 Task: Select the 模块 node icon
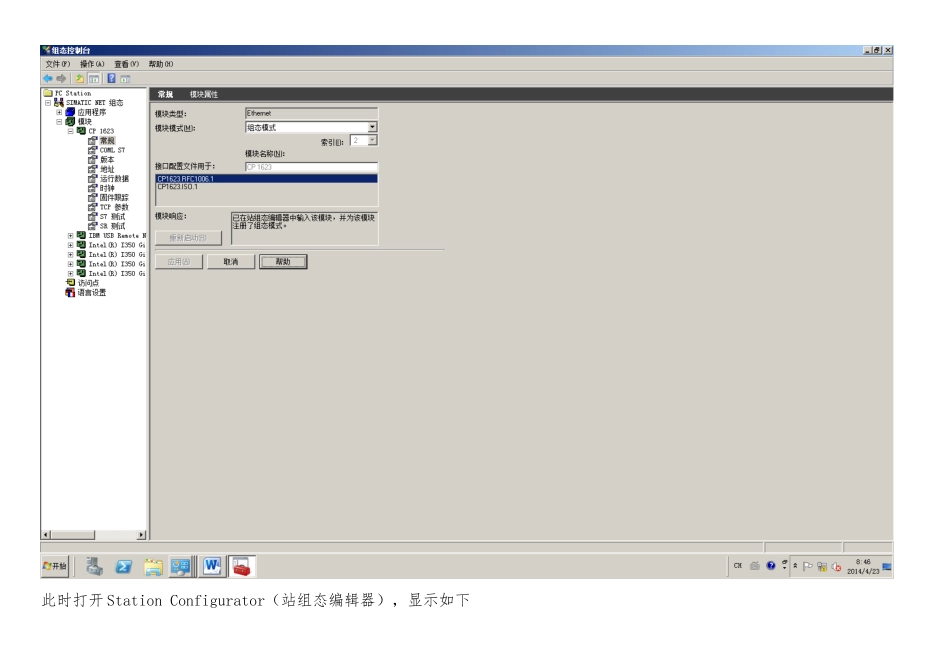click(70, 122)
